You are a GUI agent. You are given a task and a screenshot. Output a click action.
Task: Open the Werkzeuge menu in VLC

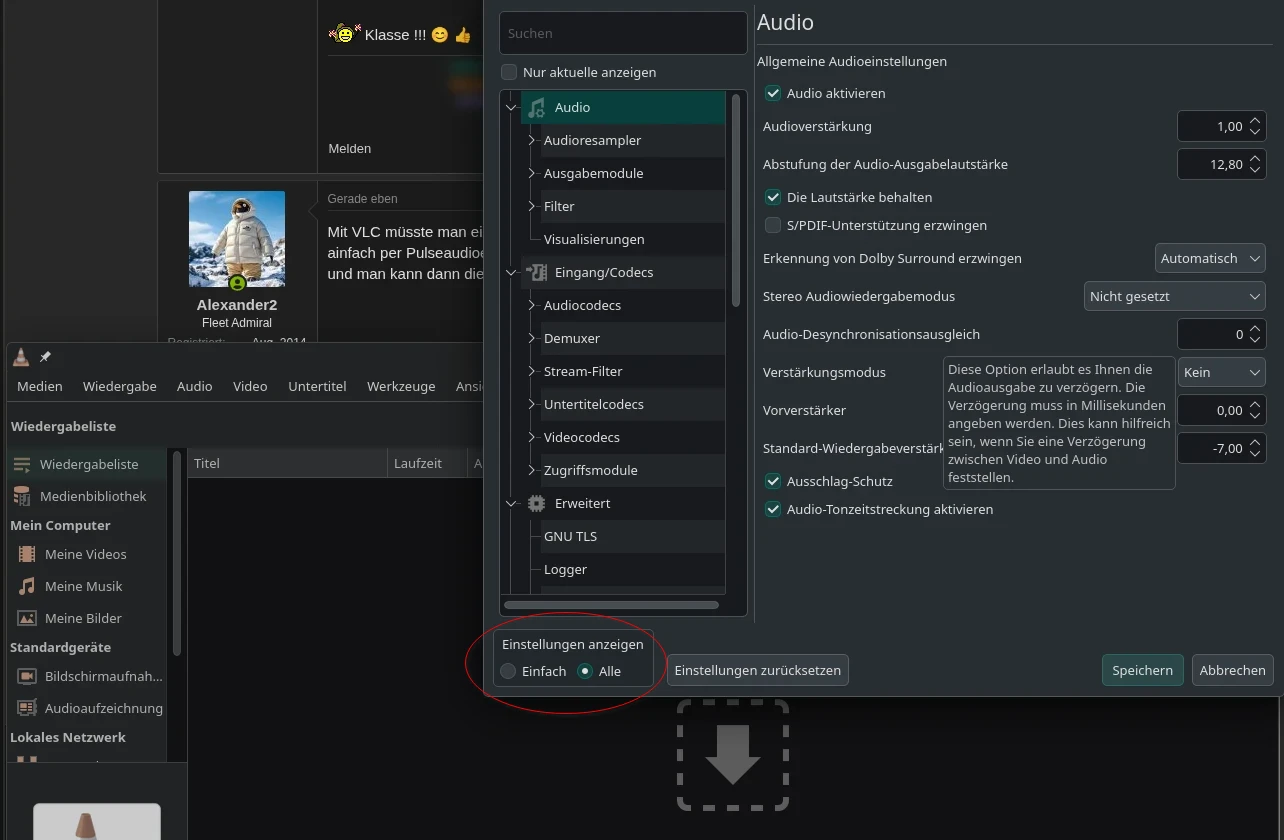tap(401, 386)
